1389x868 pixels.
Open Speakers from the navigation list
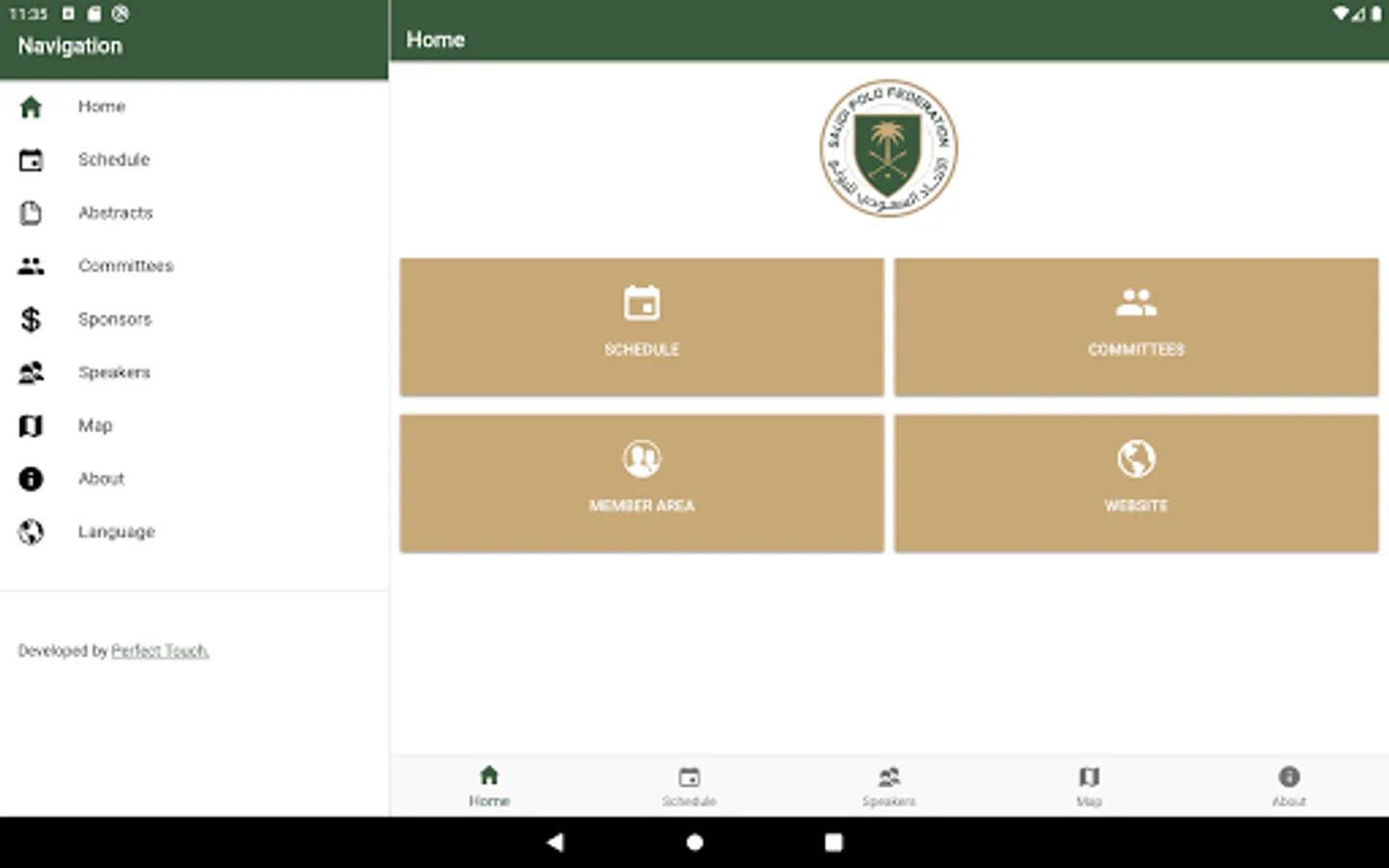click(194, 372)
